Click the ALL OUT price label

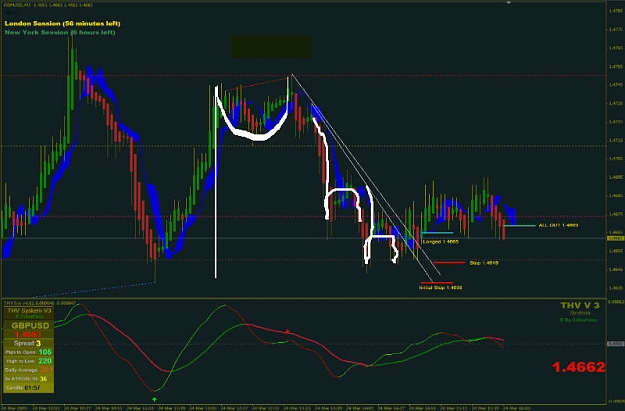[558, 225]
